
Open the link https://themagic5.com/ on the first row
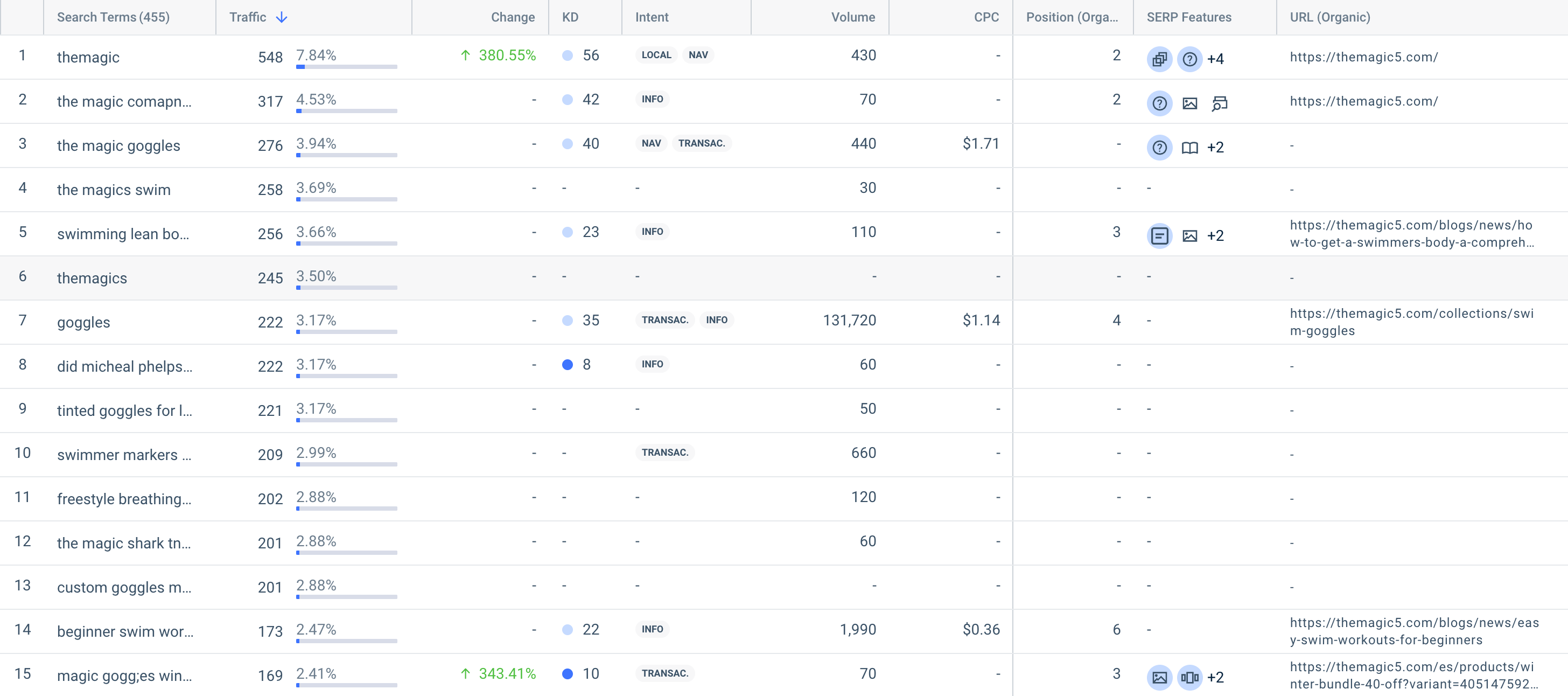coord(1363,57)
